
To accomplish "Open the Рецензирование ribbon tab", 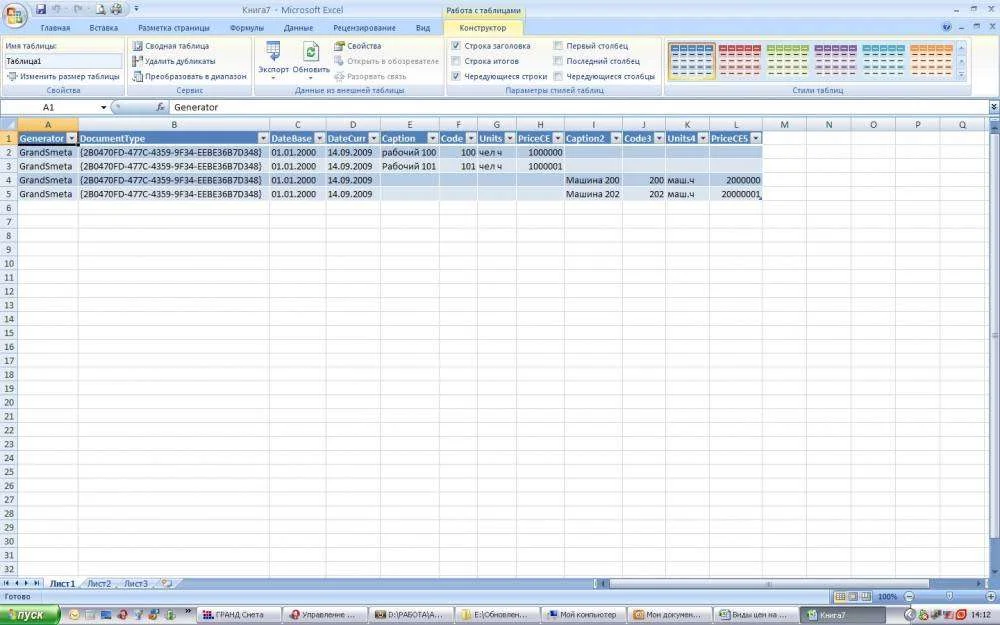I will [x=364, y=28].
